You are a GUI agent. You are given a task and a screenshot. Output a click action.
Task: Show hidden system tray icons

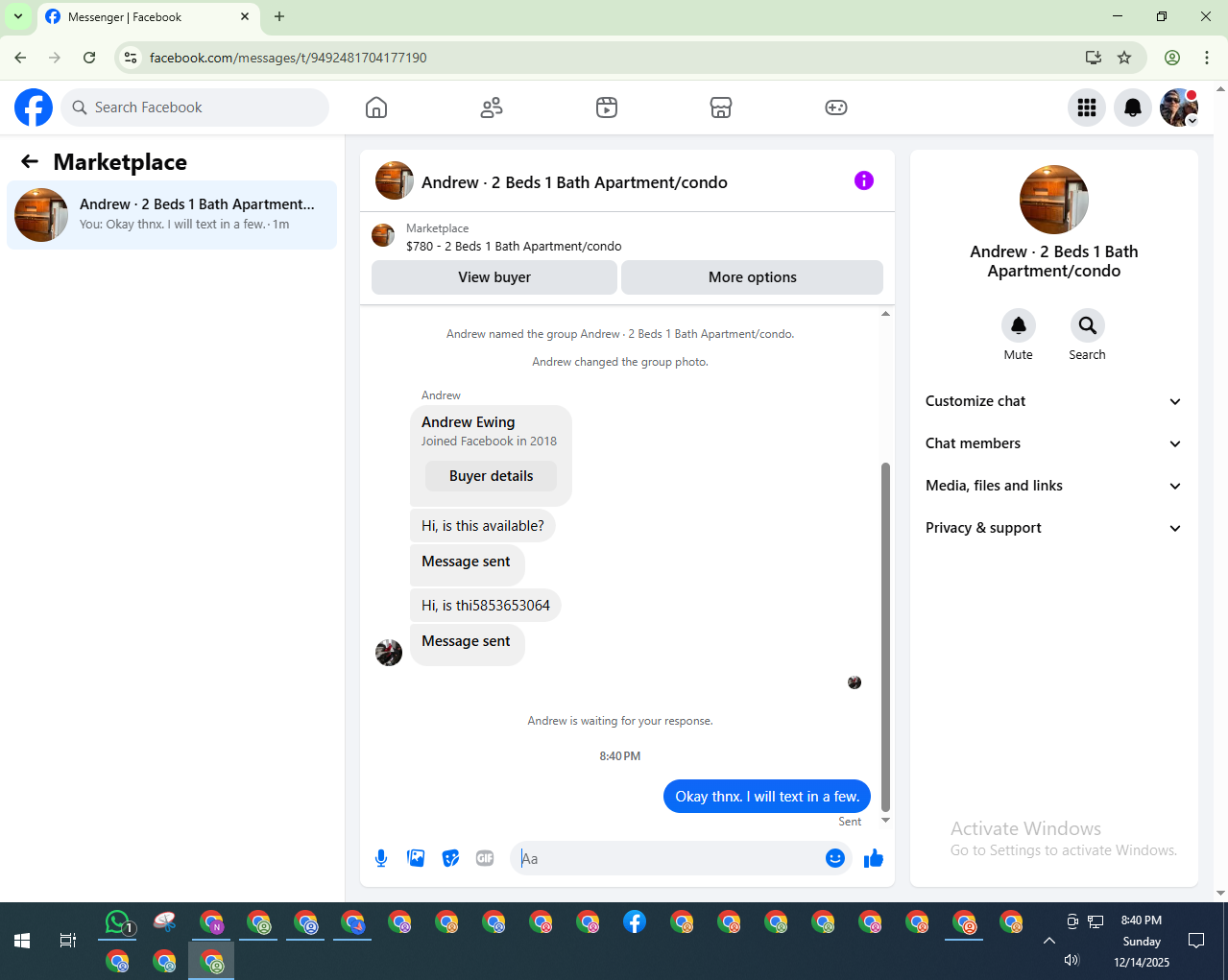click(x=1048, y=941)
